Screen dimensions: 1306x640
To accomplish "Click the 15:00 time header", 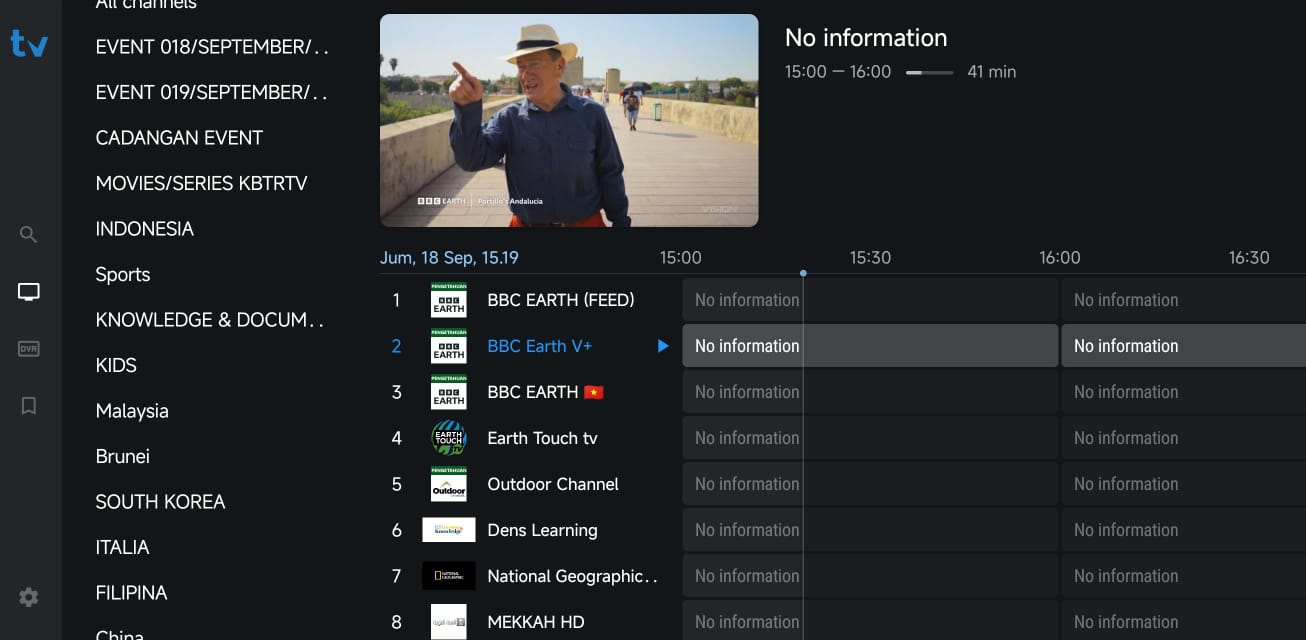I will (x=681, y=258).
